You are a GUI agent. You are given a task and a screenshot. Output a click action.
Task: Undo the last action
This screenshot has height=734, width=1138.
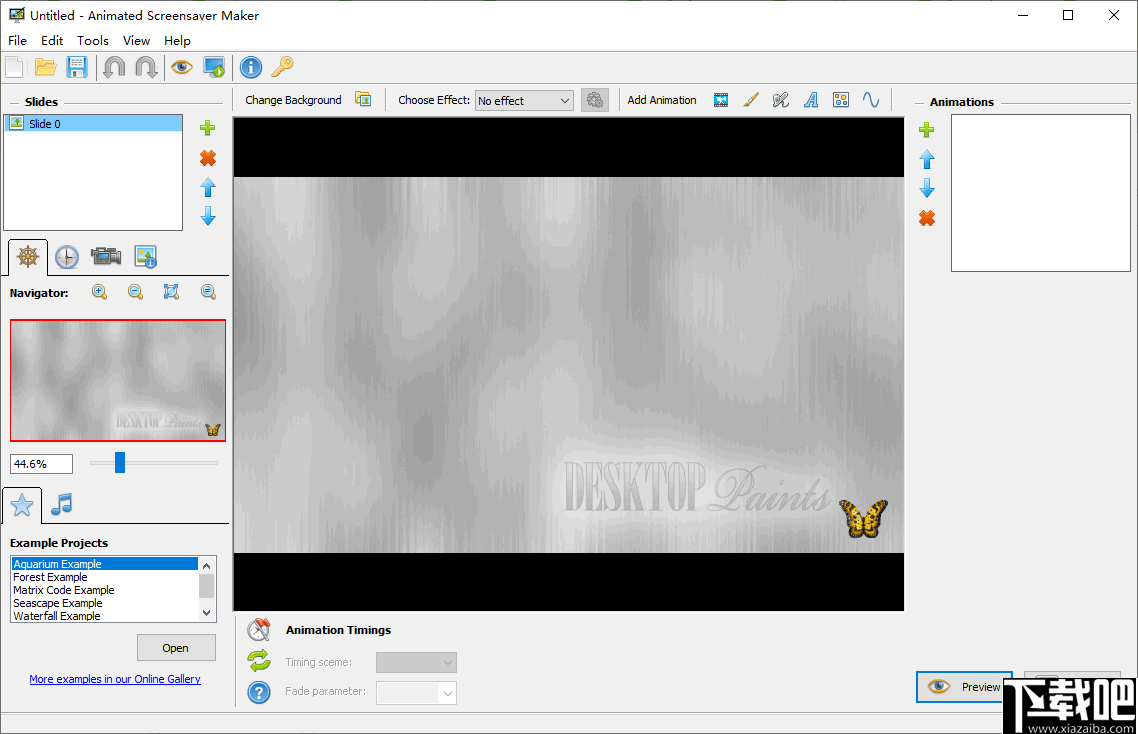[114, 68]
